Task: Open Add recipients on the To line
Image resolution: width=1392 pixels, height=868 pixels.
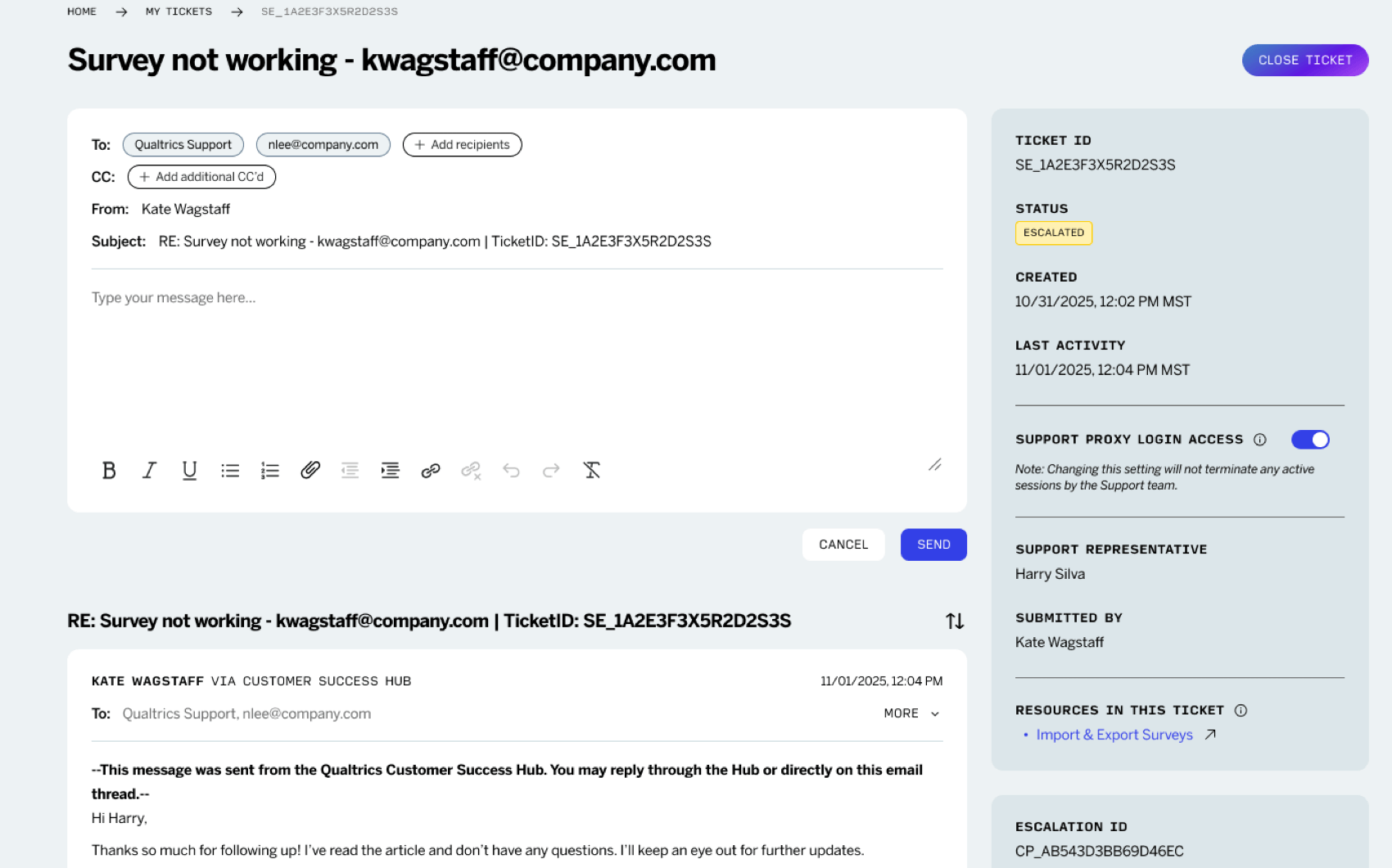Action: pyautogui.click(x=462, y=144)
